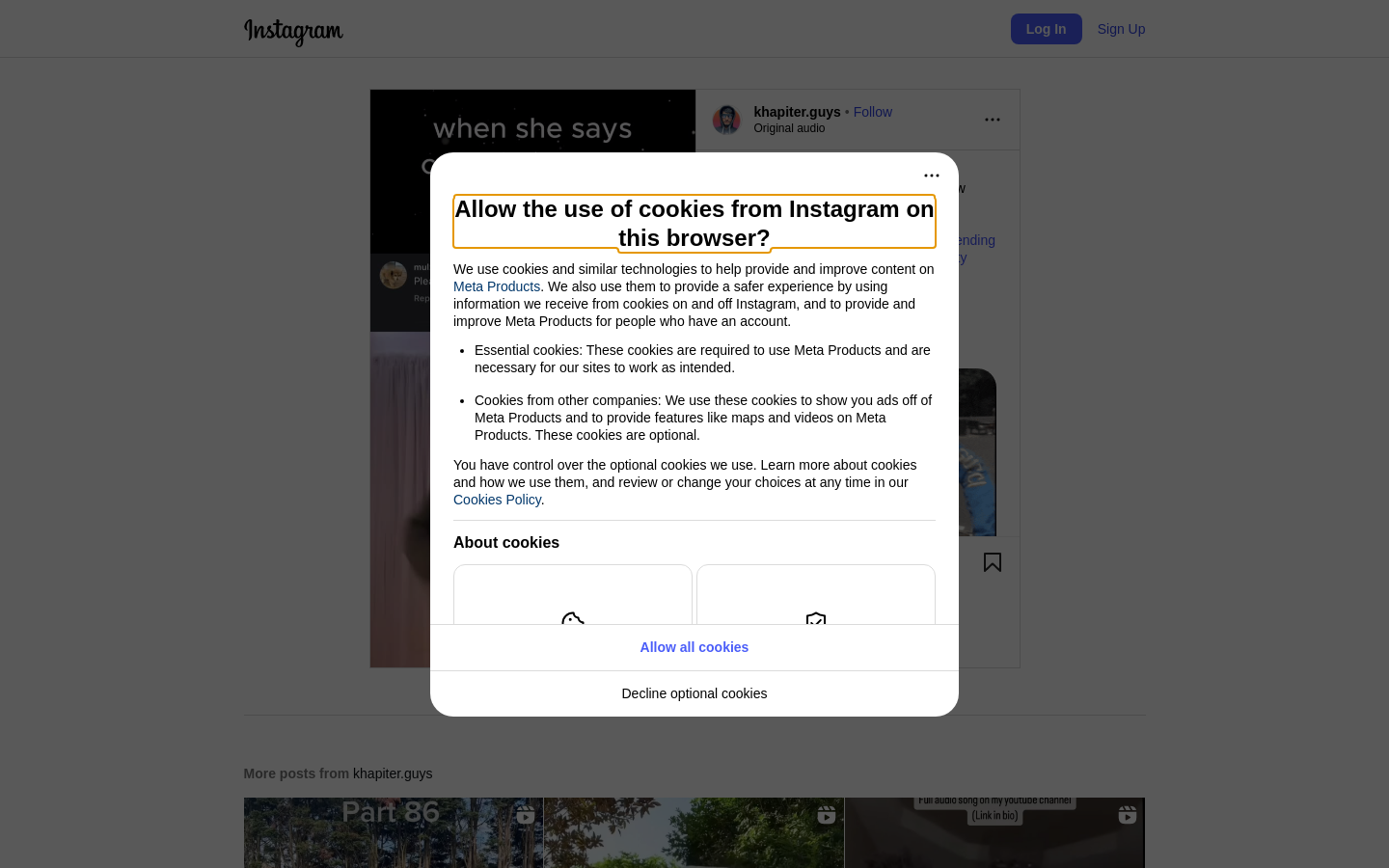The width and height of the screenshot is (1389, 868).
Task: Allow all cookies
Action: [694, 647]
